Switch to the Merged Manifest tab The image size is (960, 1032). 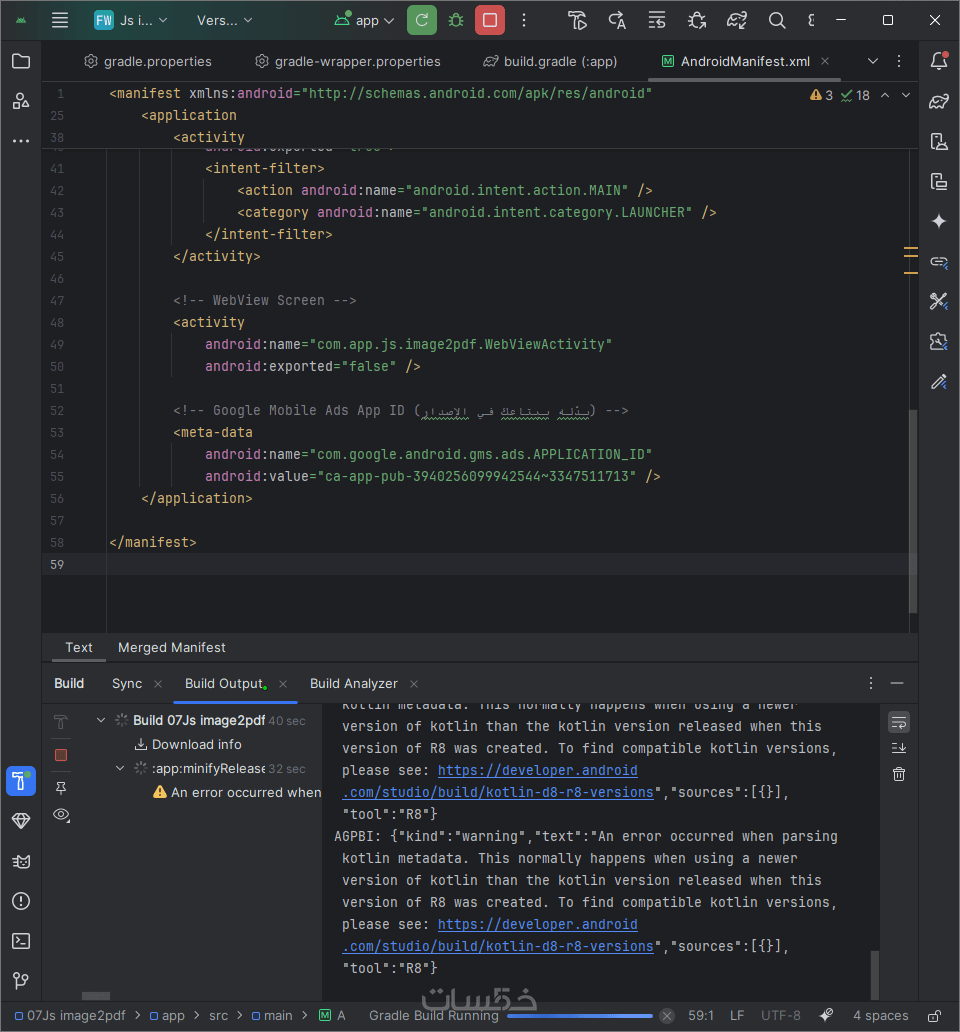click(172, 647)
